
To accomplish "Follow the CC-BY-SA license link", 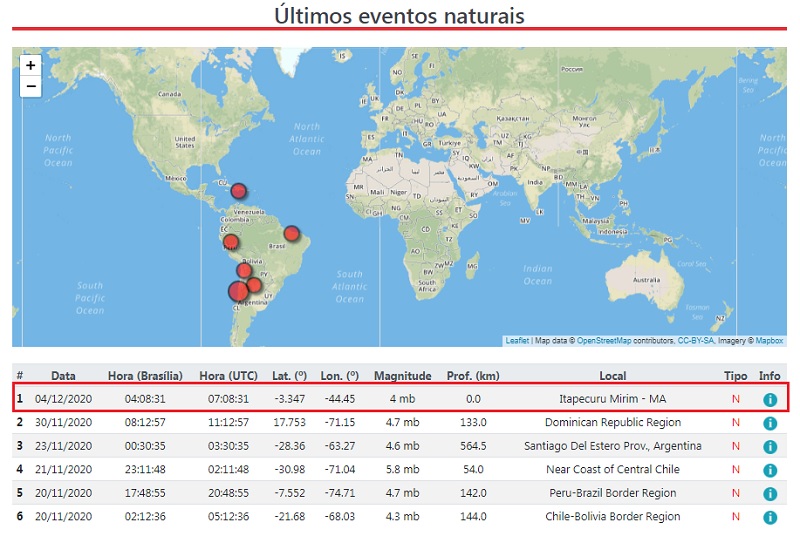I will [694, 341].
